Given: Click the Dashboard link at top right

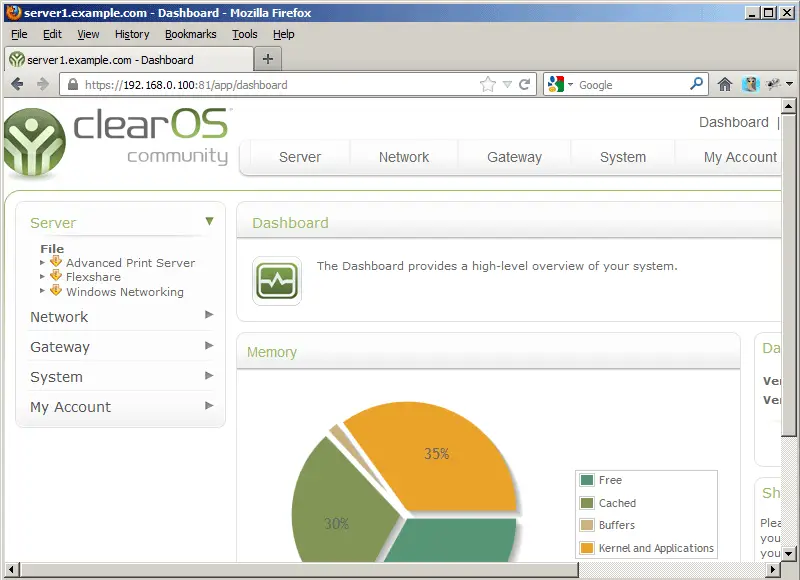Looking at the screenshot, I should (734, 122).
